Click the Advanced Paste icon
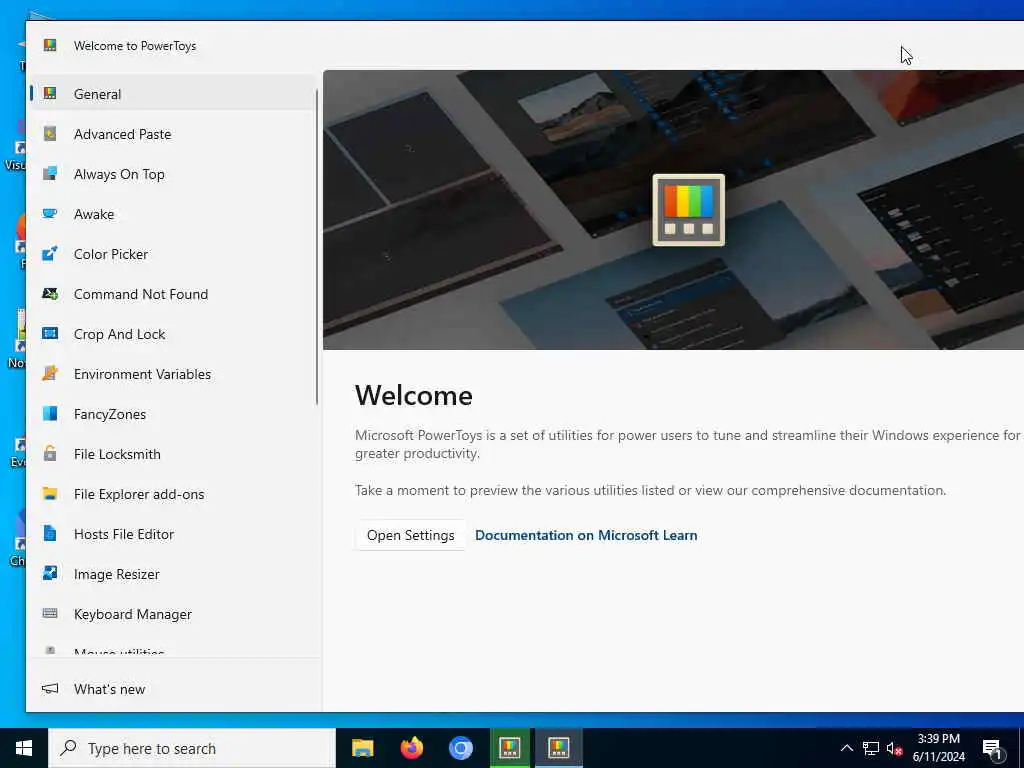This screenshot has height=768, width=1024. 50,134
